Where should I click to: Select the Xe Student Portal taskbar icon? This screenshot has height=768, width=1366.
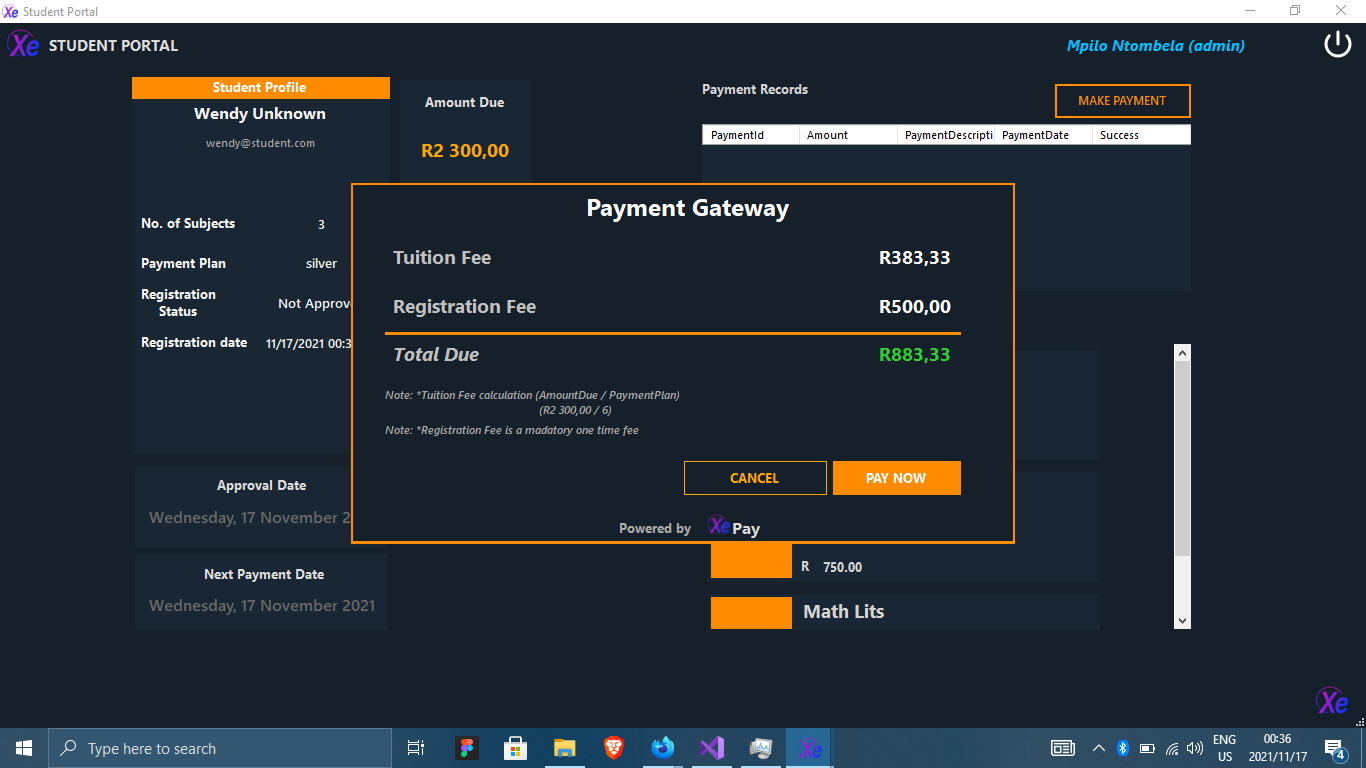809,748
